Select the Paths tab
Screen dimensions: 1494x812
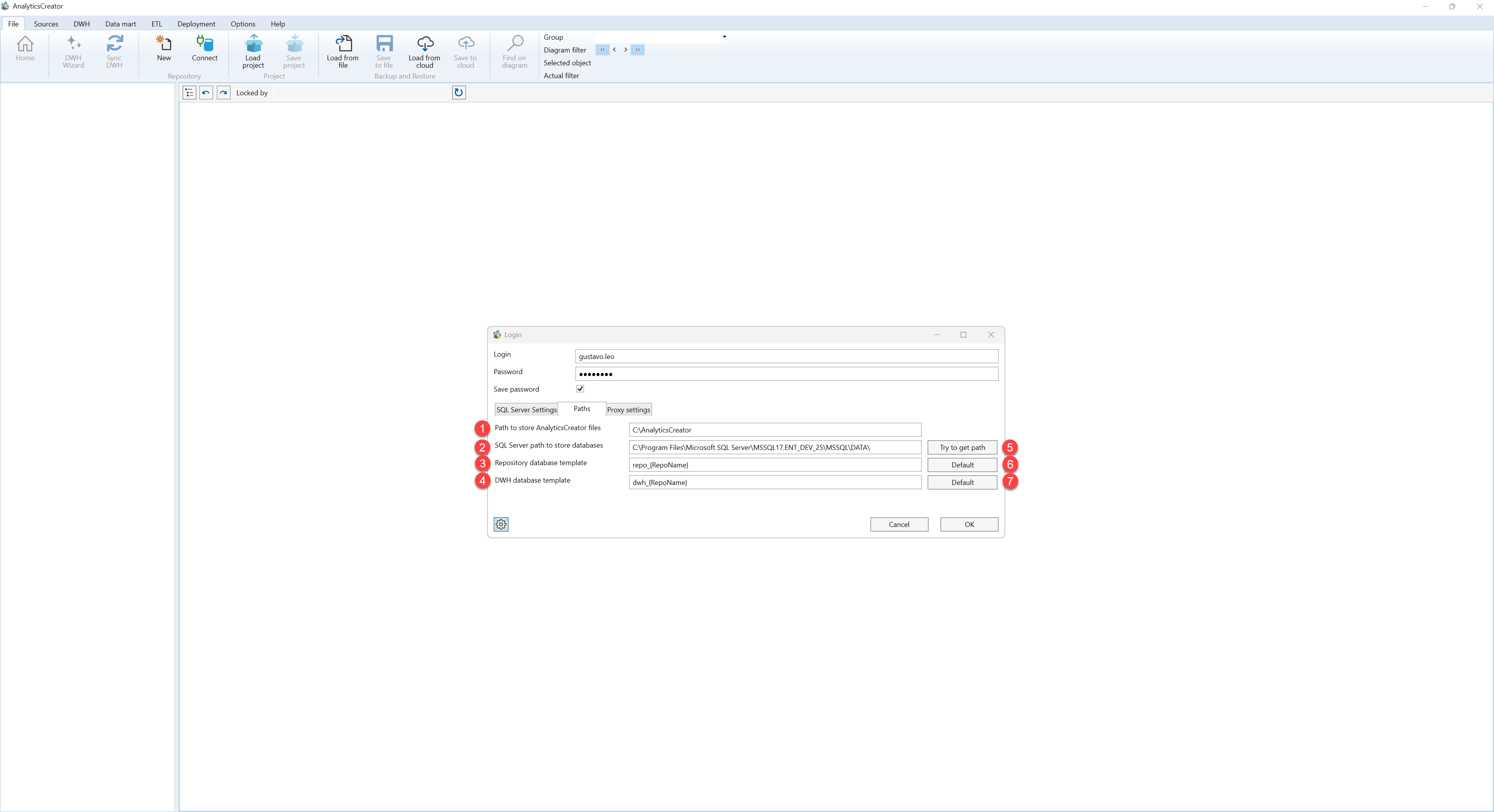pyautogui.click(x=582, y=409)
